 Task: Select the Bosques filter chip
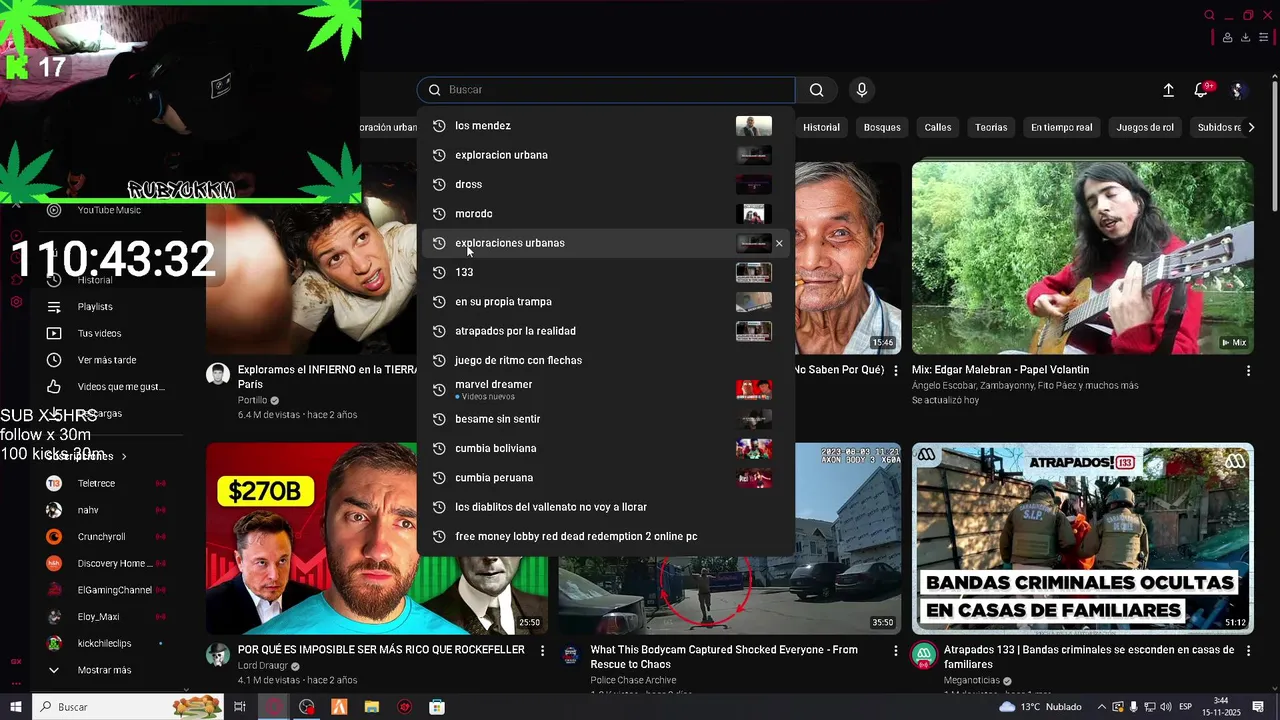point(882,127)
